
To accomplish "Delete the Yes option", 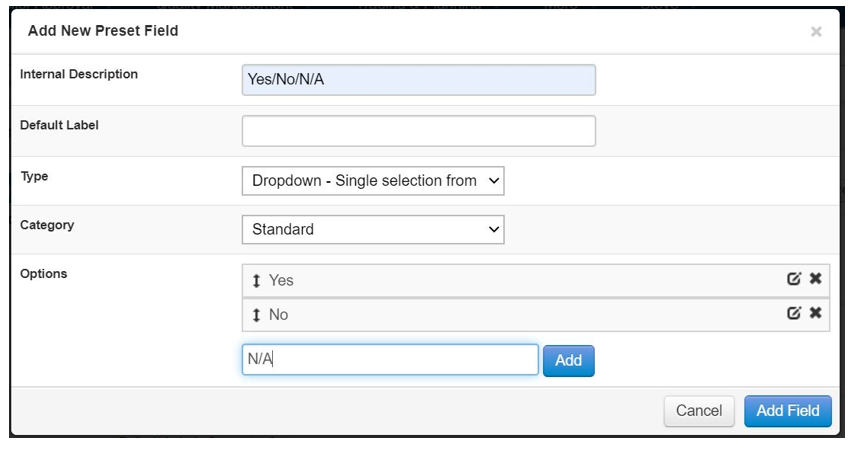I will click(x=816, y=280).
